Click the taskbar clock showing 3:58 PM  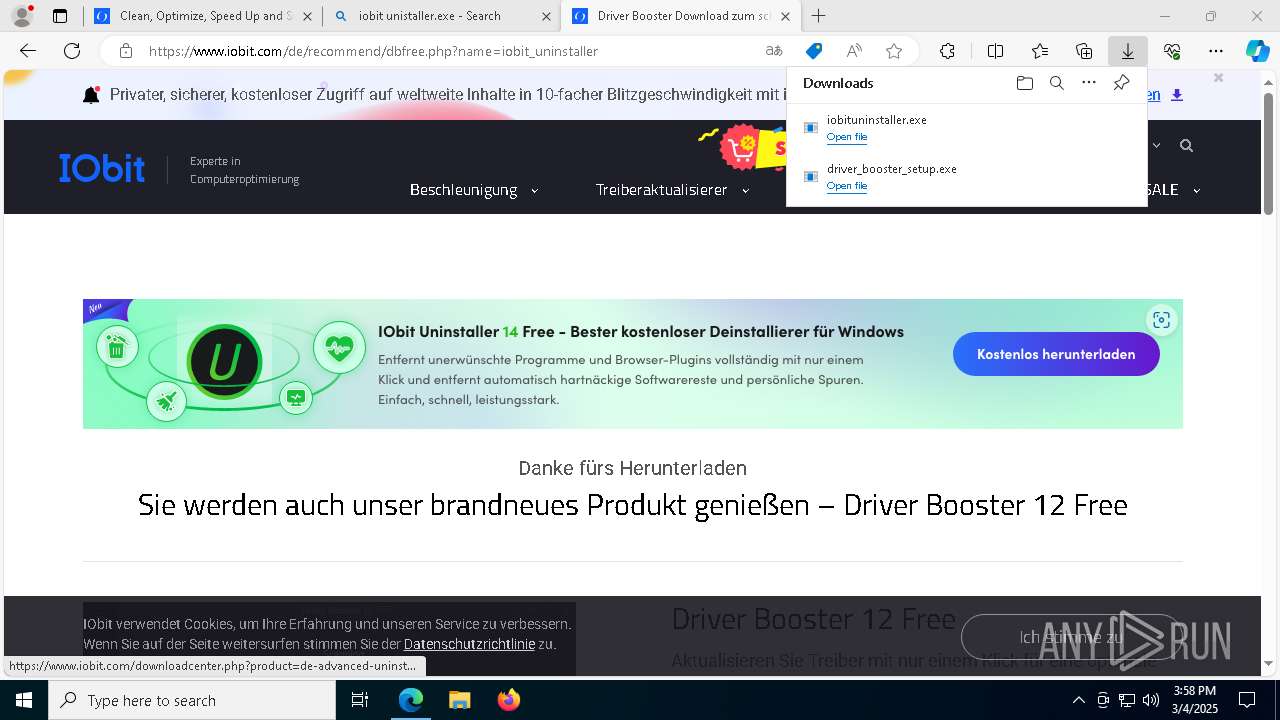pos(1194,700)
